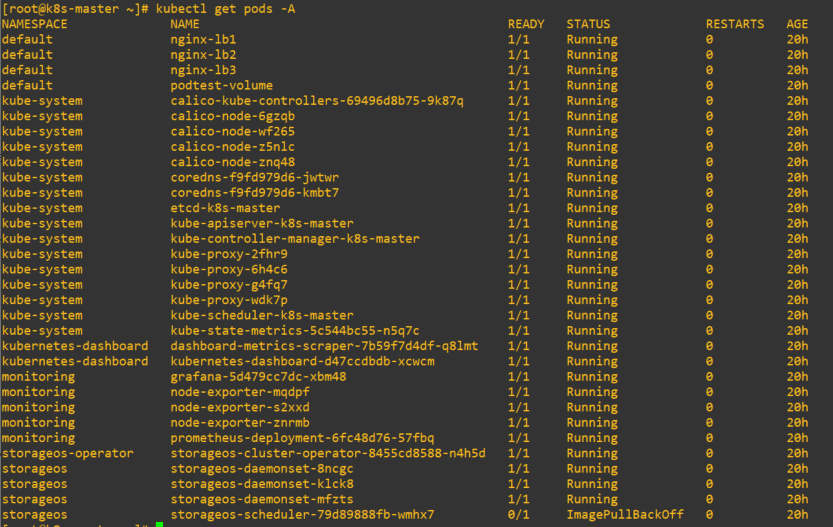Click the kube-state-metrics pod name
833x527 pixels.
[295, 330]
